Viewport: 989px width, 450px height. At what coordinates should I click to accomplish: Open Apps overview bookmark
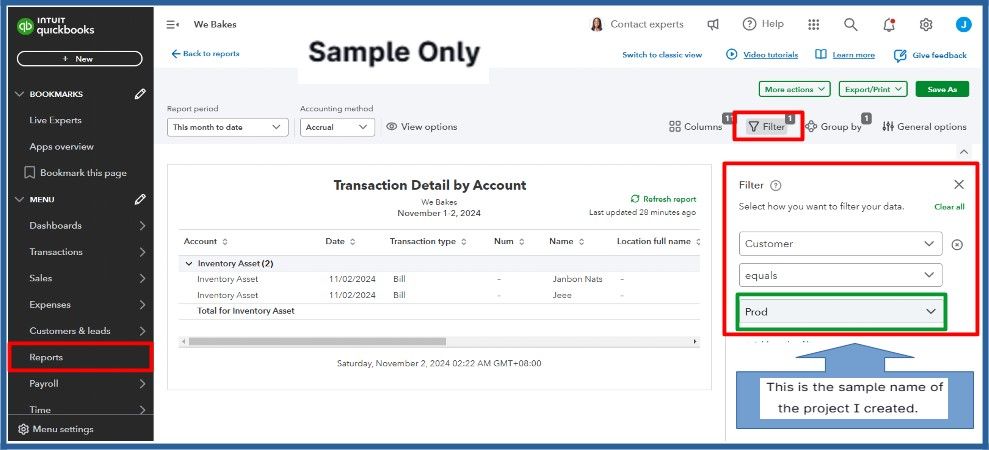[x=61, y=147]
